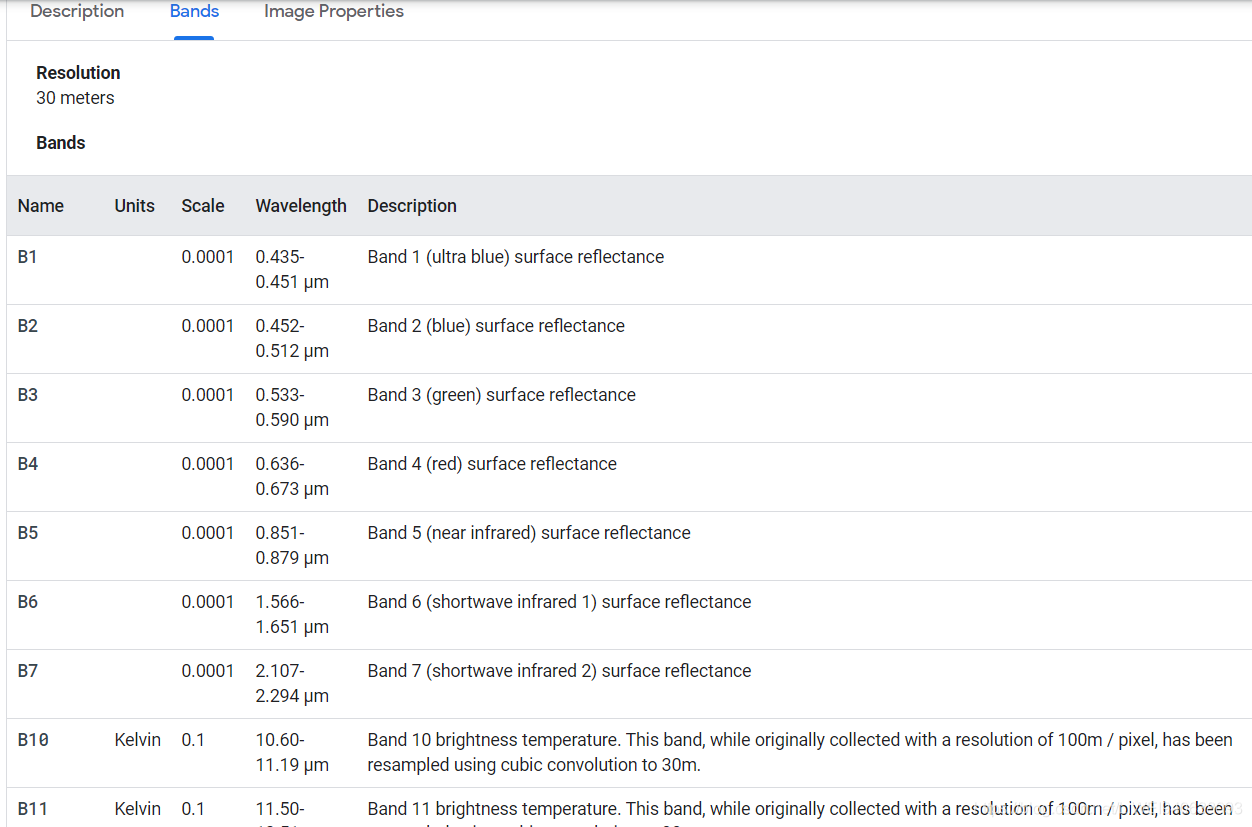Image resolution: width=1252 pixels, height=827 pixels.
Task: Click 'Band 5 (near infrared) surface reflectance' description
Action: 529,533
